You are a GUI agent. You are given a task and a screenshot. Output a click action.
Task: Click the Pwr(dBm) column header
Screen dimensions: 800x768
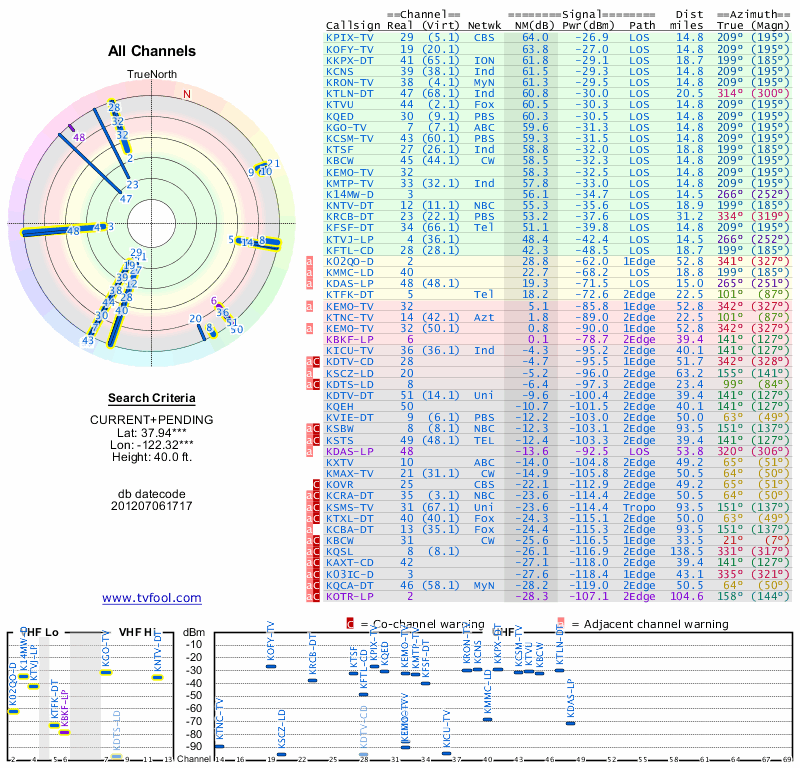(588, 26)
